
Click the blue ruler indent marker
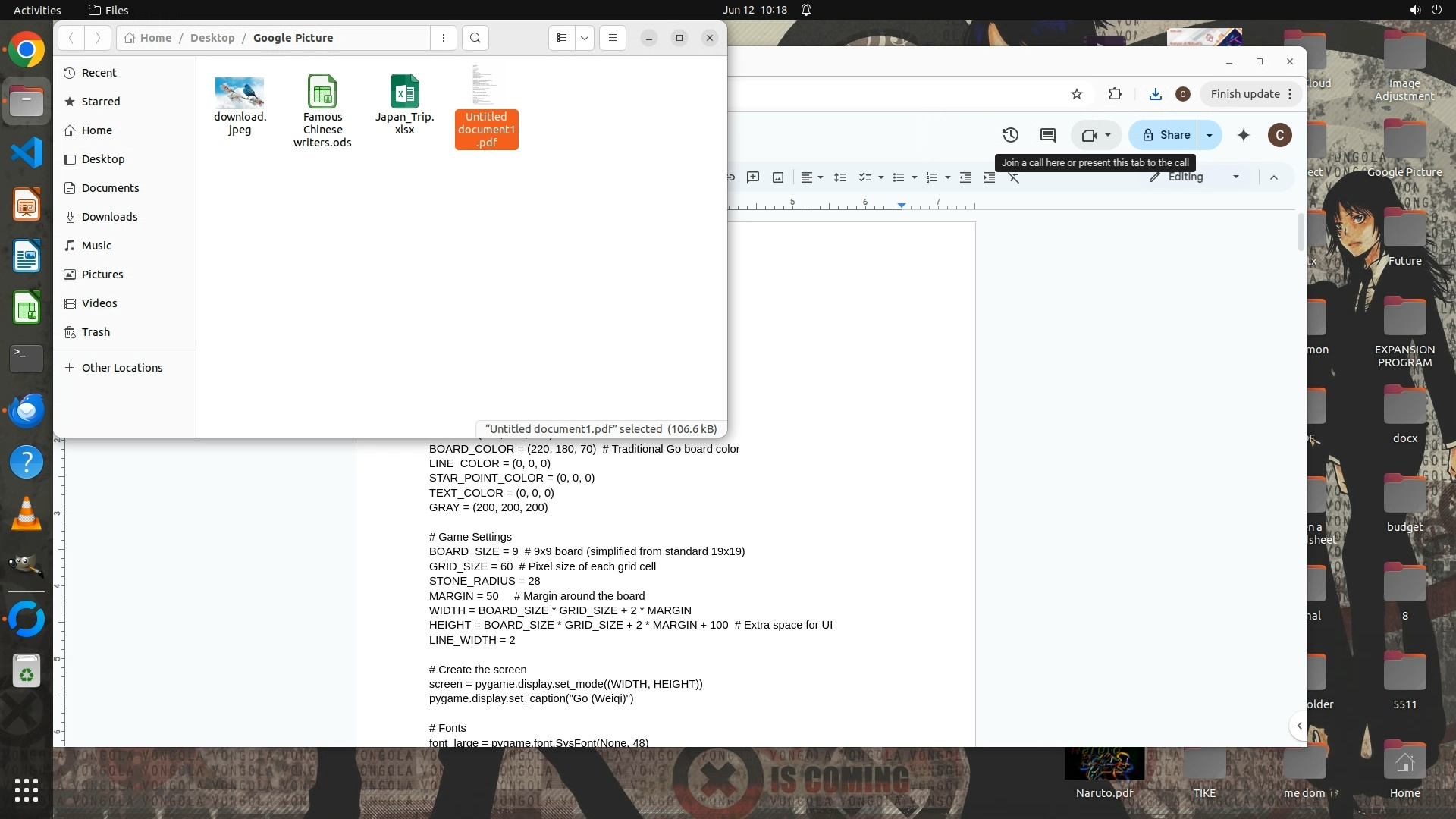tap(901, 206)
